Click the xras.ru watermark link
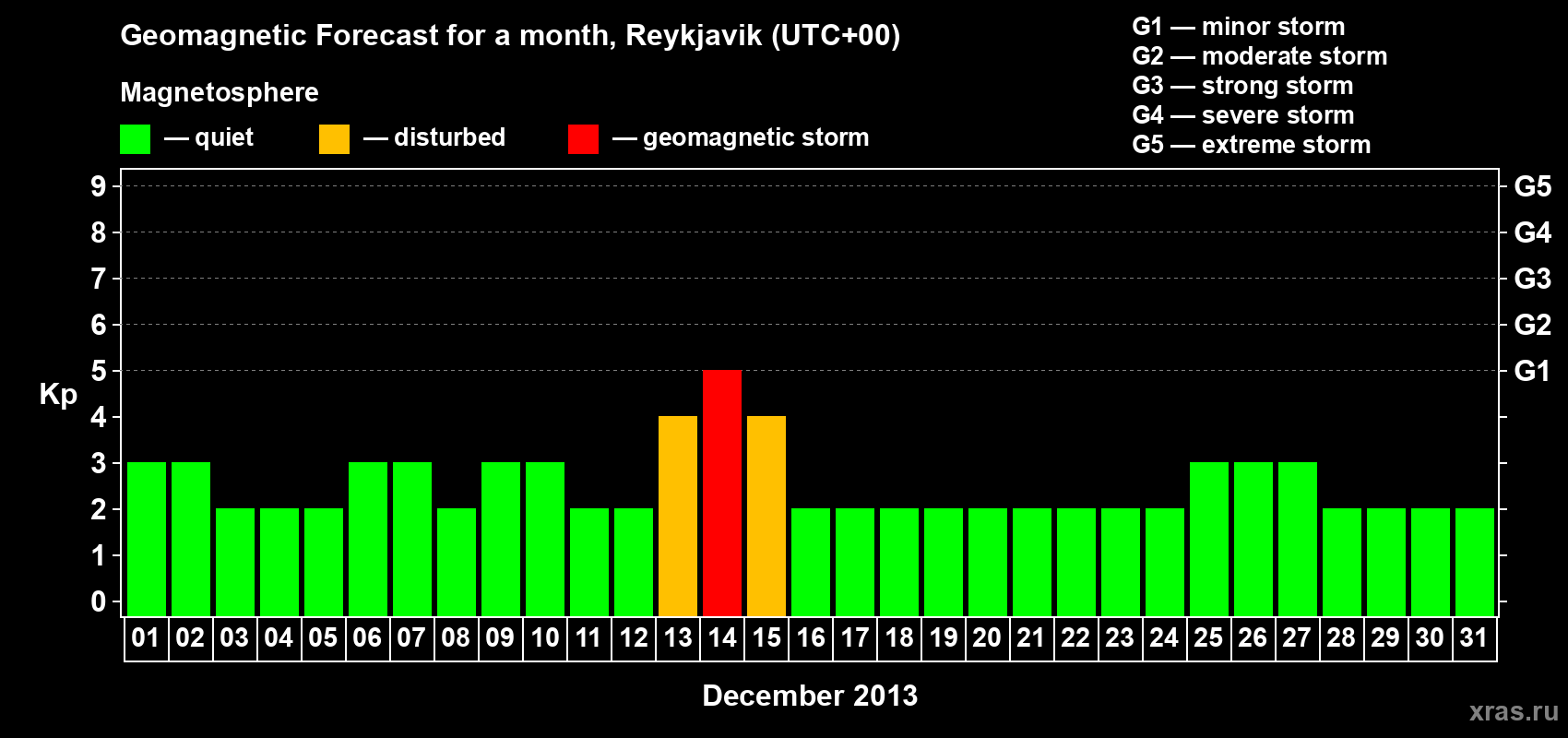1568x738 pixels. pos(1514,711)
